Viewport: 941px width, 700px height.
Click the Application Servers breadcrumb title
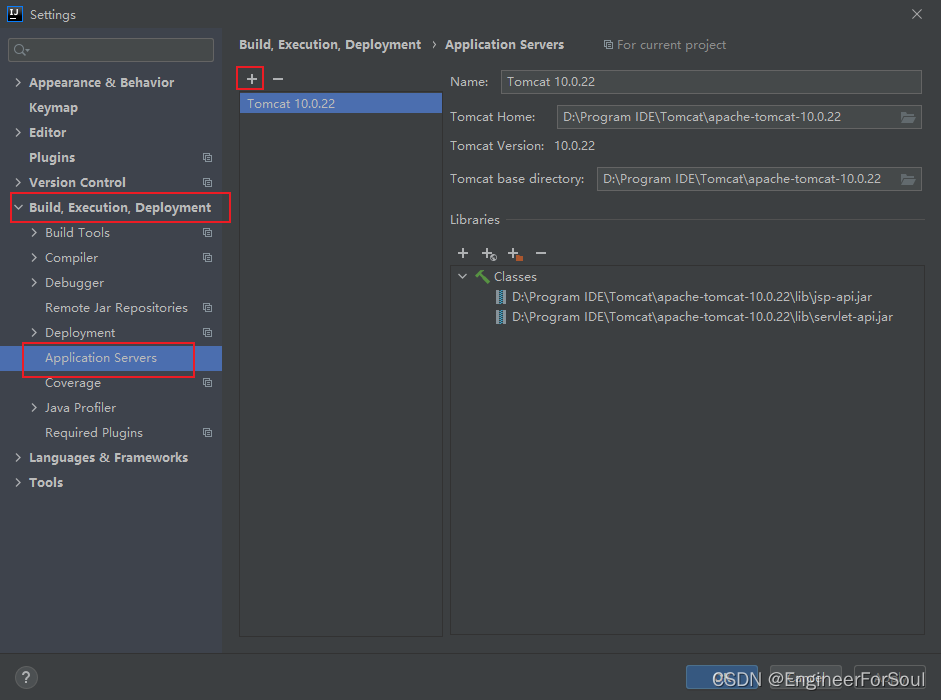[505, 45]
